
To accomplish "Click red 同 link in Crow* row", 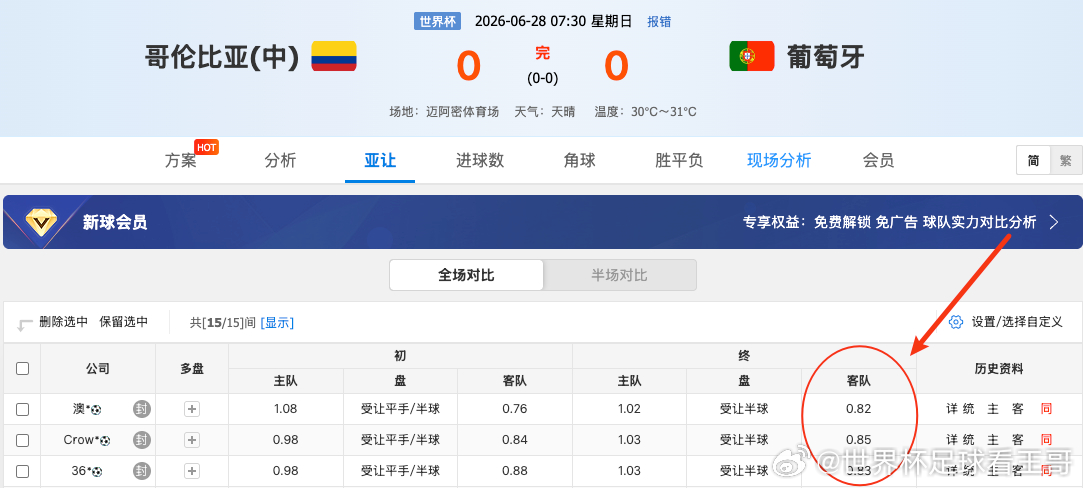I will [1046, 440].
